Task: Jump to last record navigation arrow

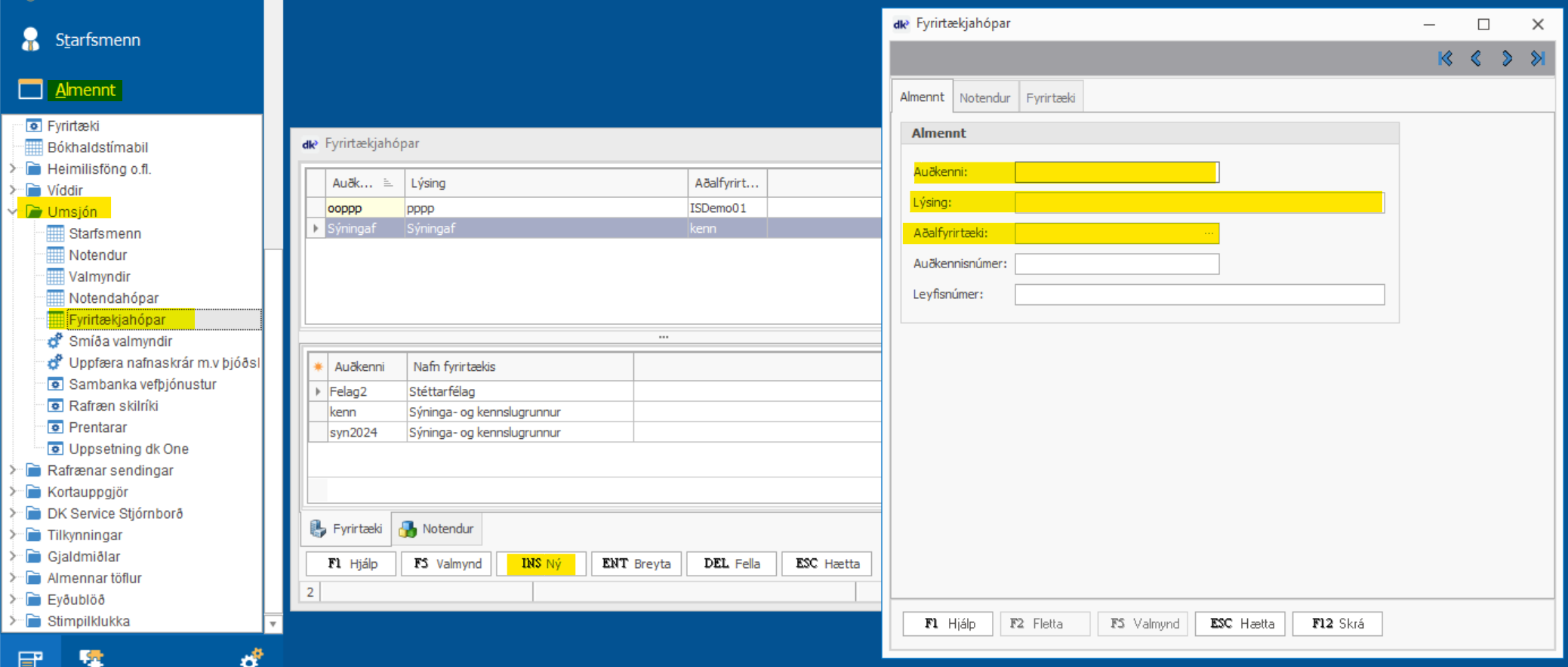Action: 1538,59
